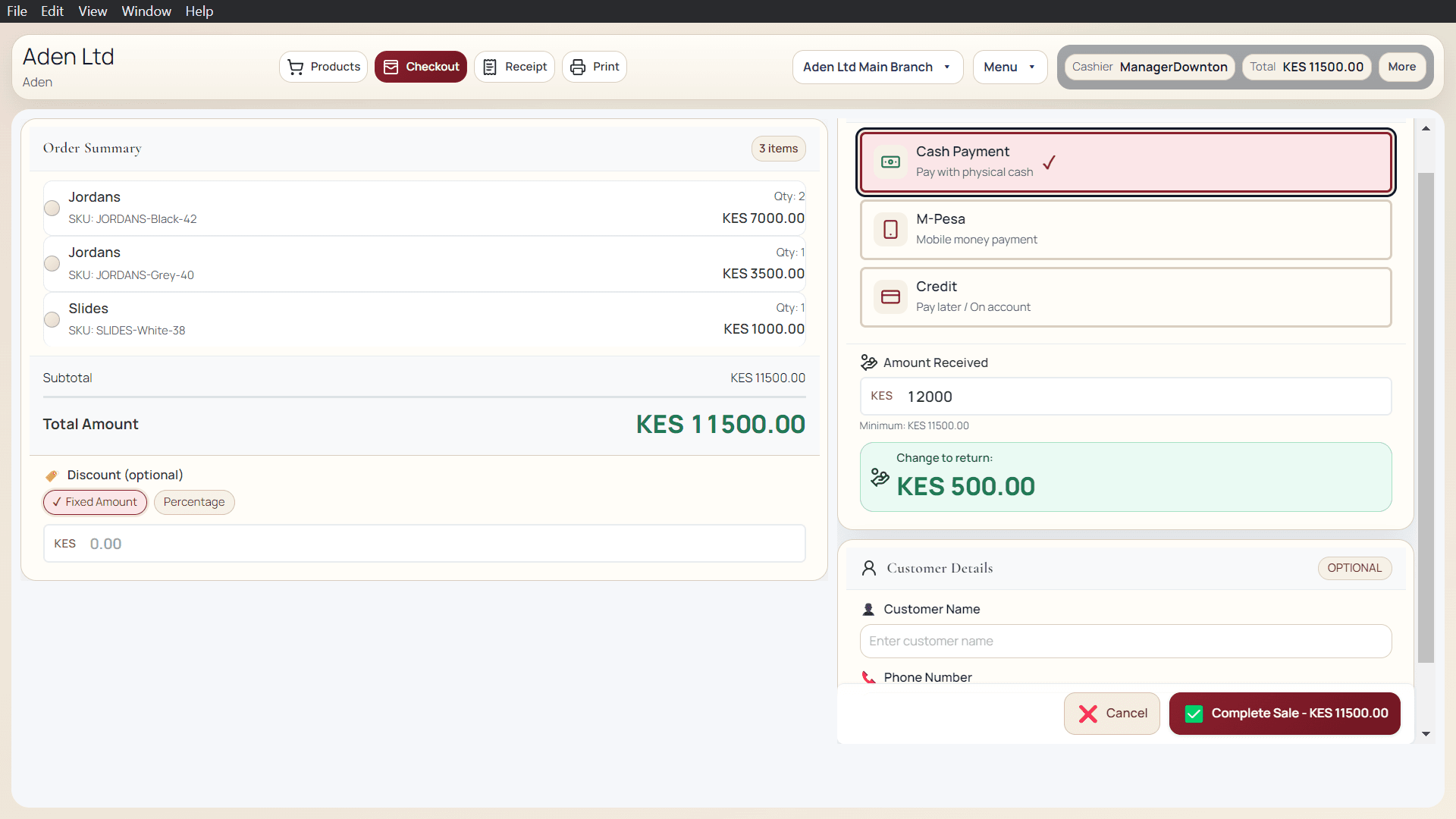
Task: Click the printer icon
Action: [x=578, y=67]
